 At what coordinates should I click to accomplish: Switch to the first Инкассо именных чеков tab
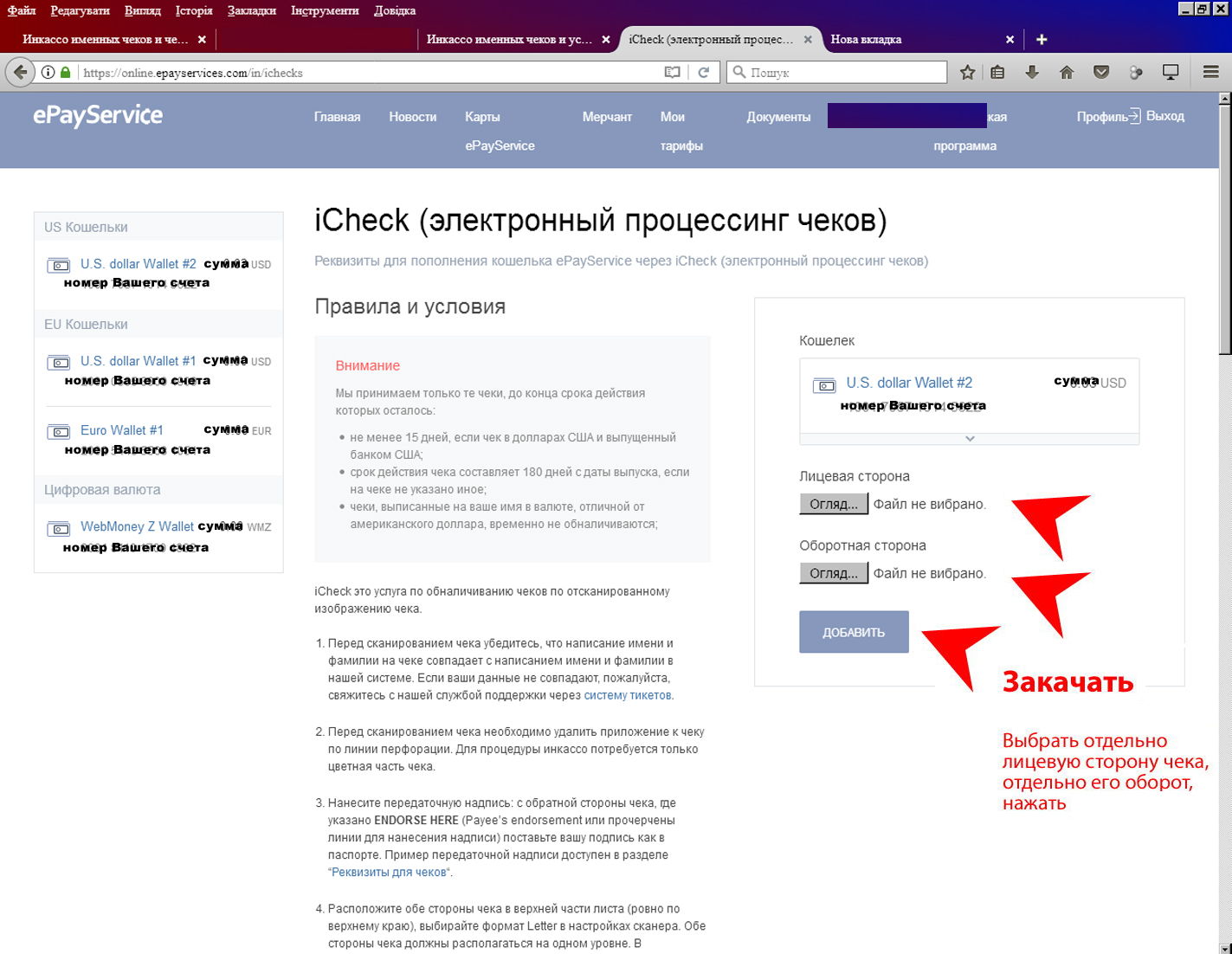106,39
